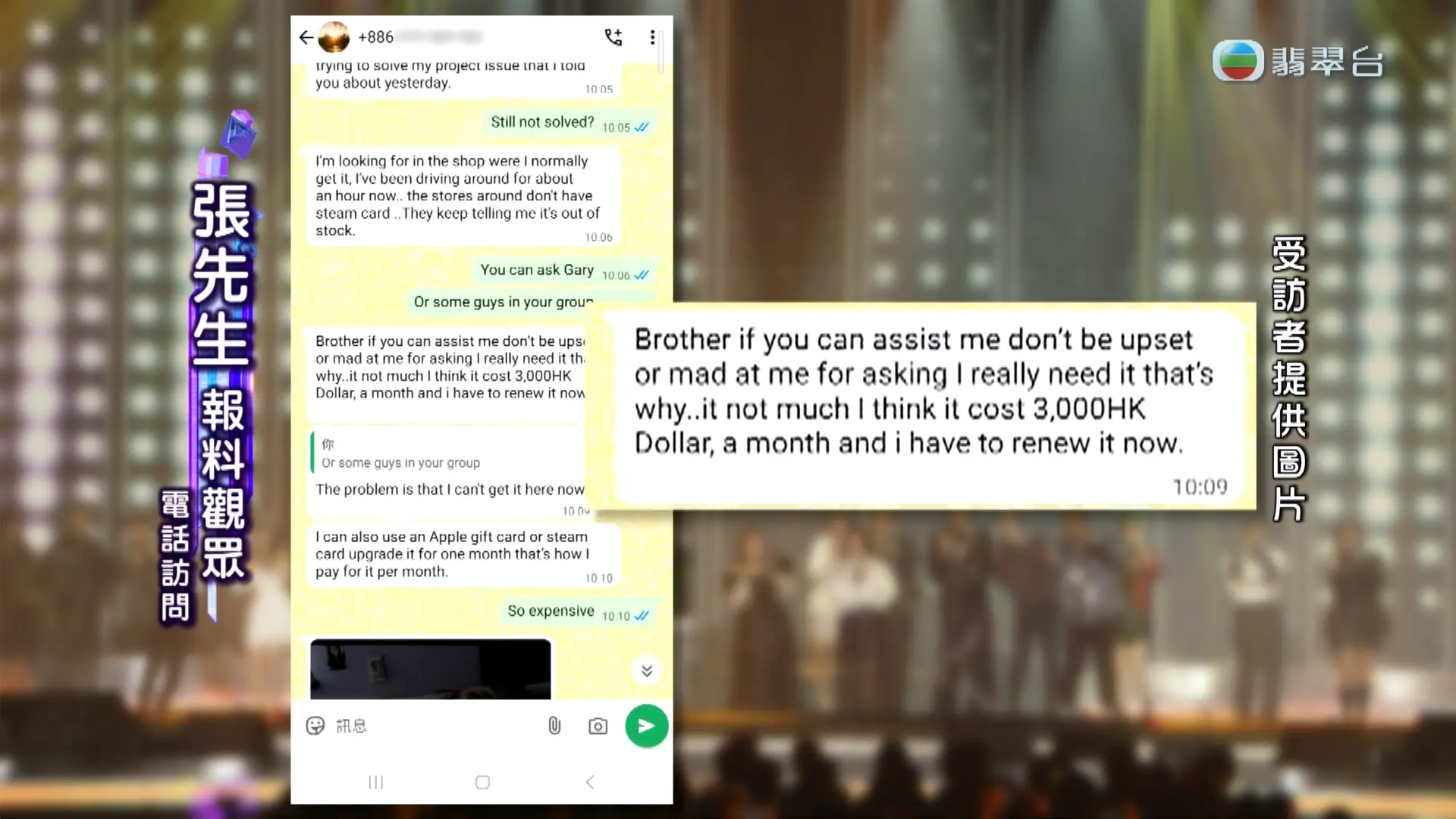The height and width of the screenshot is (819, 1456).
Task: Open the image thumbnail at chat bottom
Action: [x=431, y=669]
